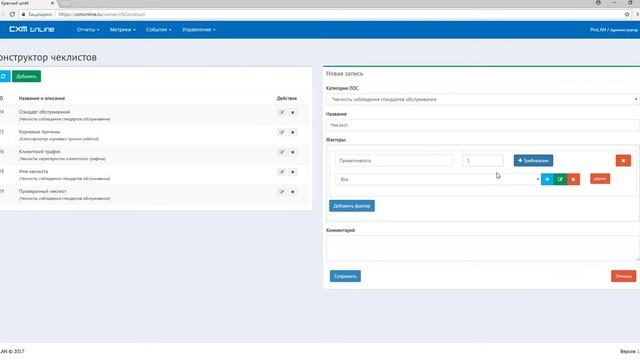Reload the browser page
The height and width of the screenshot is (360, 640).
[12, 14]
